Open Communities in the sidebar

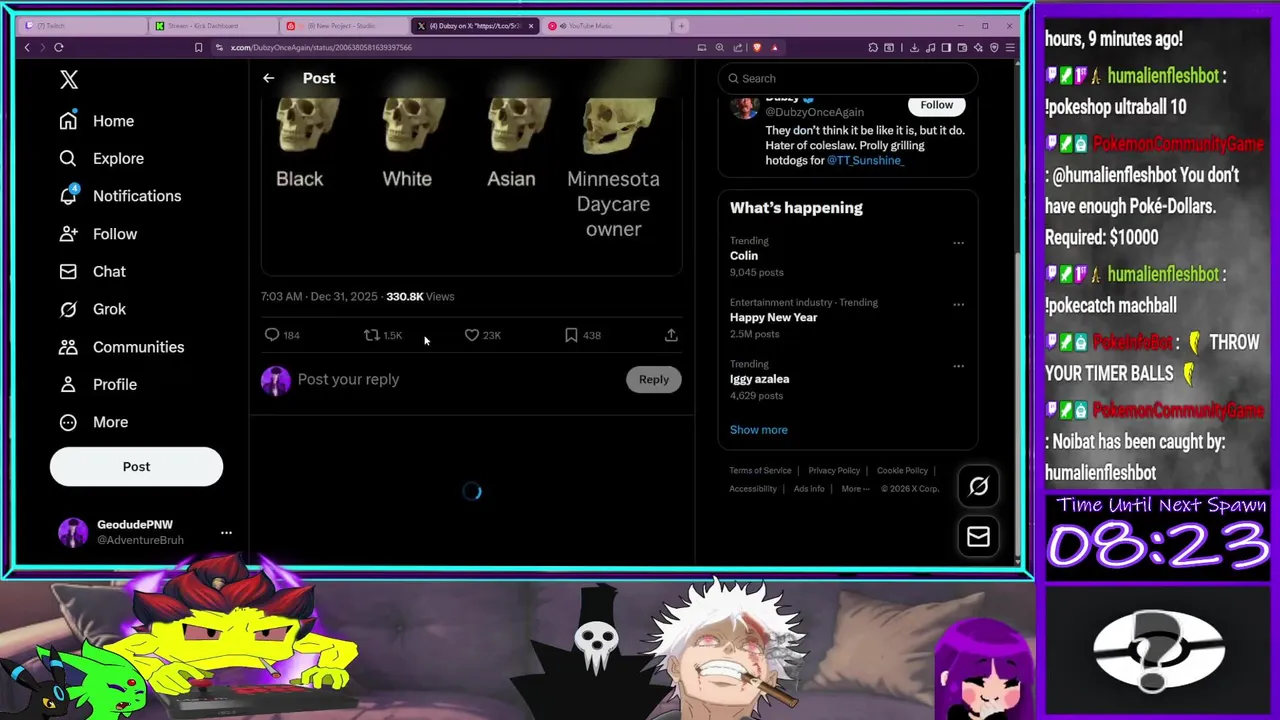coord(122,347)
